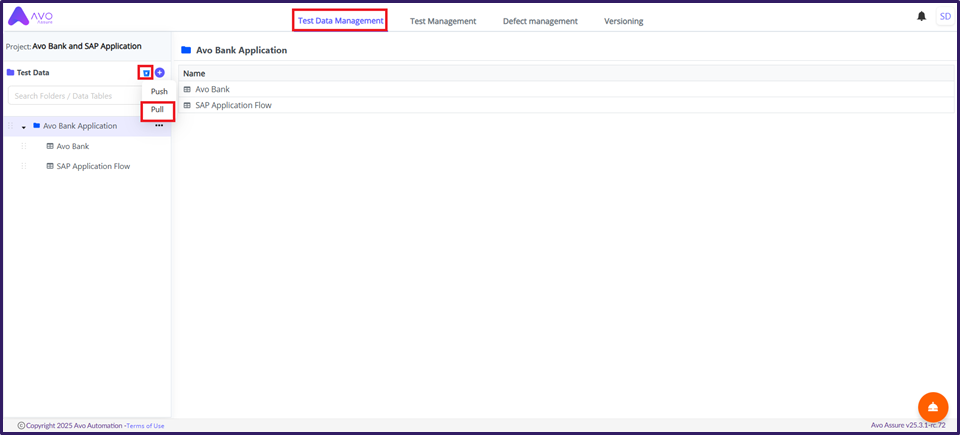Click the blue plus add icon
The image size is (960, 435).
click(x=160, y=73)
